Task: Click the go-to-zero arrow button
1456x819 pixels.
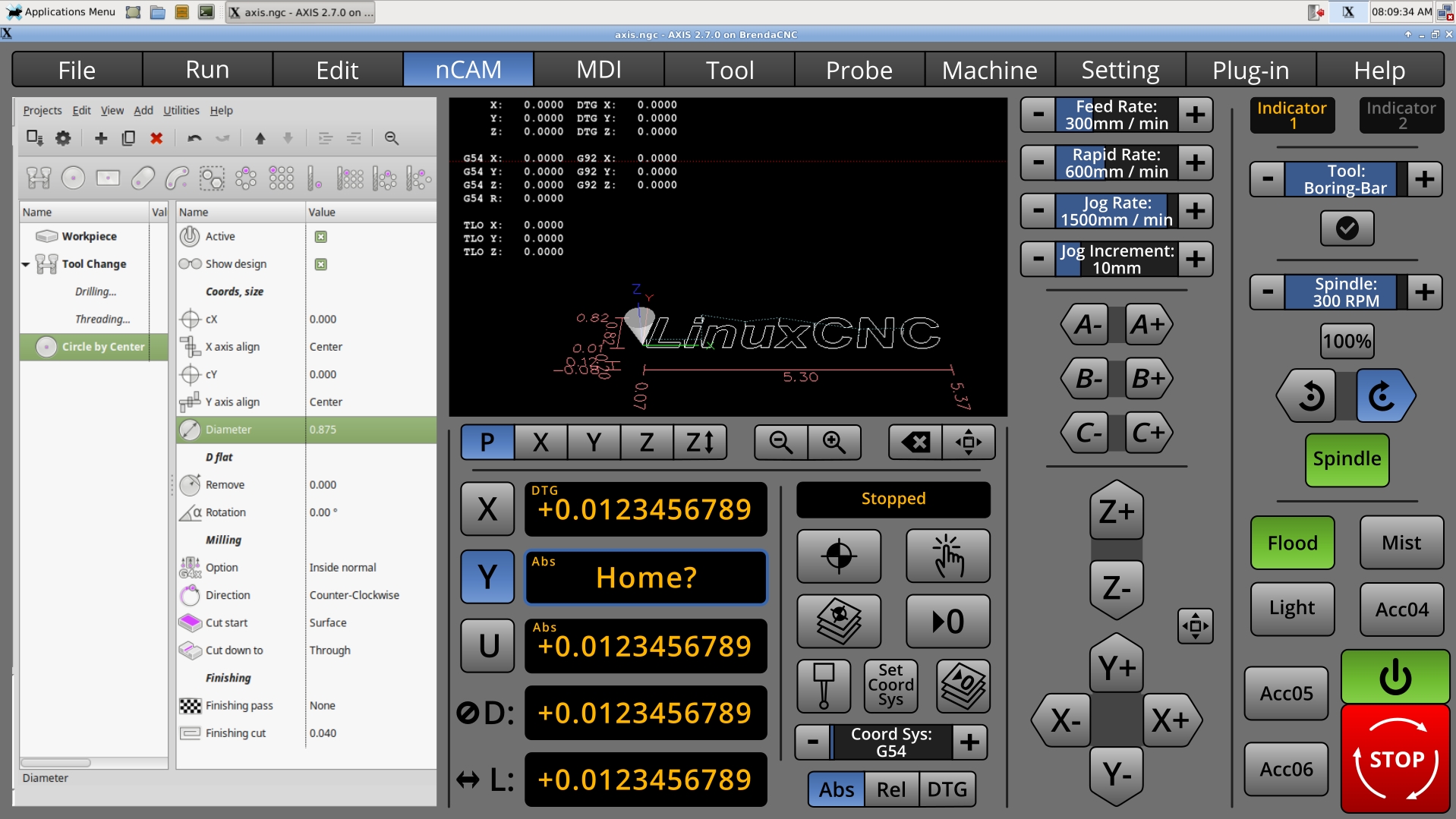Action: [x=948, y=622]
